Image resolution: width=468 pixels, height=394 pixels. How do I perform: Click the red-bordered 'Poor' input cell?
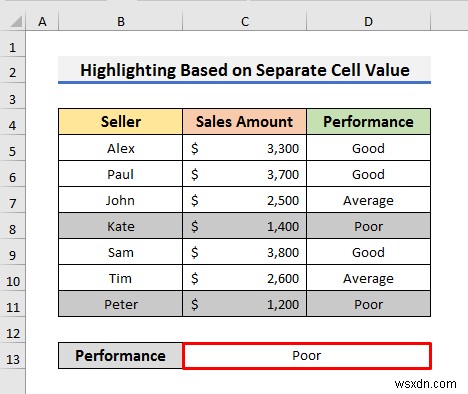[307, 356]
